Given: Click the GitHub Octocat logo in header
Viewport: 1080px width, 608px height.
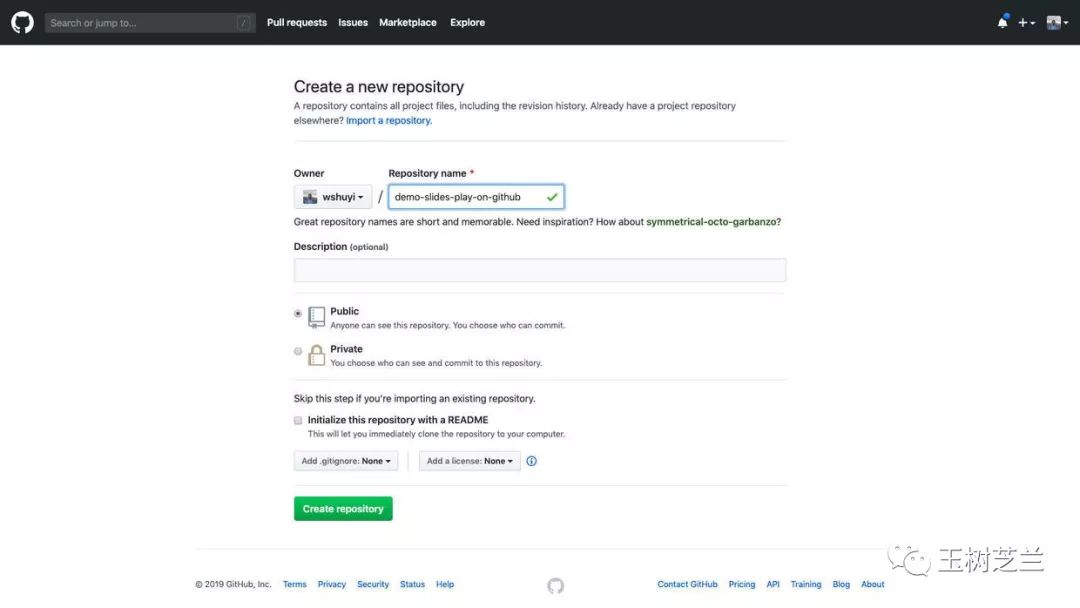Looking at the screenshot, I should coord(22,22).
